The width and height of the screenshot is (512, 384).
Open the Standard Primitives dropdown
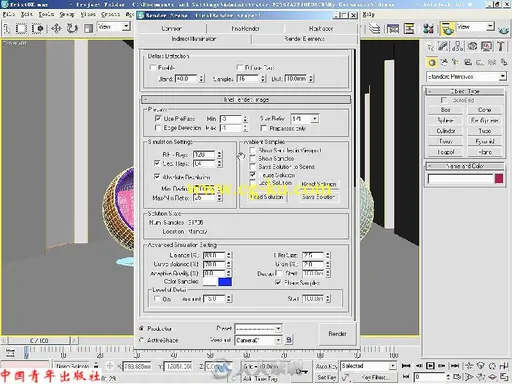pos(466,77)
